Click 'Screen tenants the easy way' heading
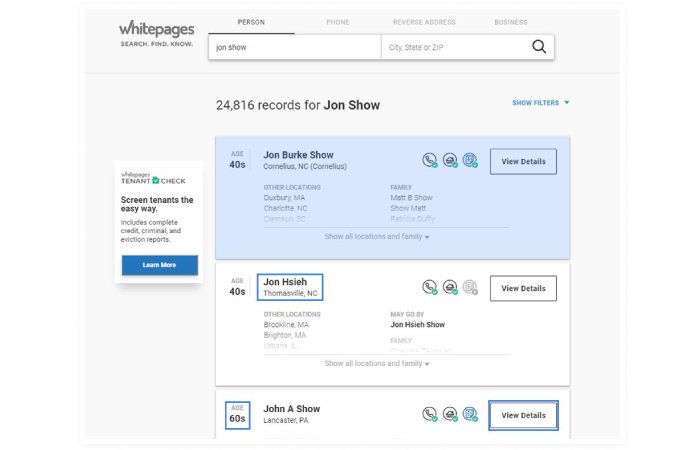700x450 pixels. point(157,204)
